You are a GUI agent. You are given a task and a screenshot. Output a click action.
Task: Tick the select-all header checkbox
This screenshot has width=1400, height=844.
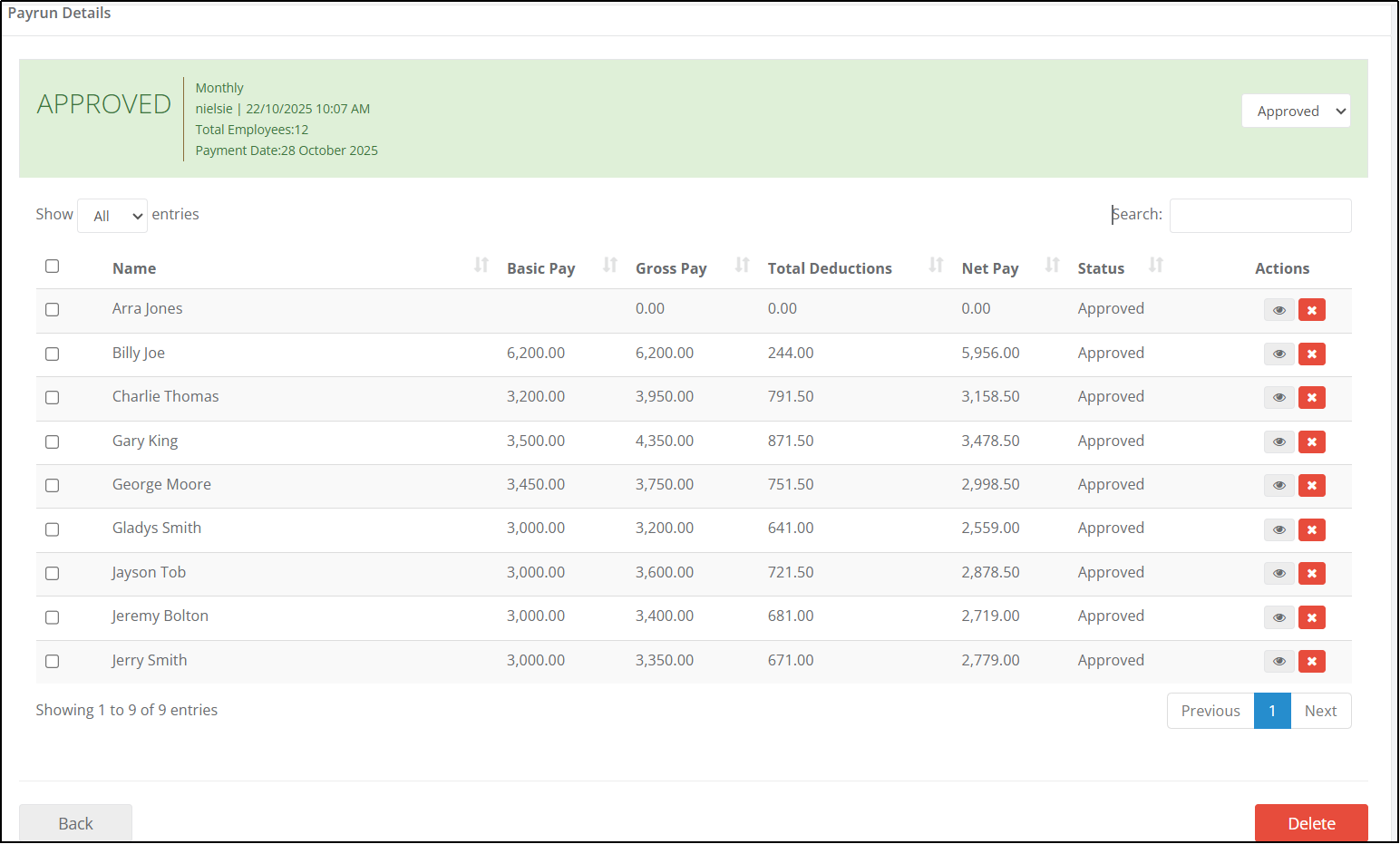coord(53,266)
